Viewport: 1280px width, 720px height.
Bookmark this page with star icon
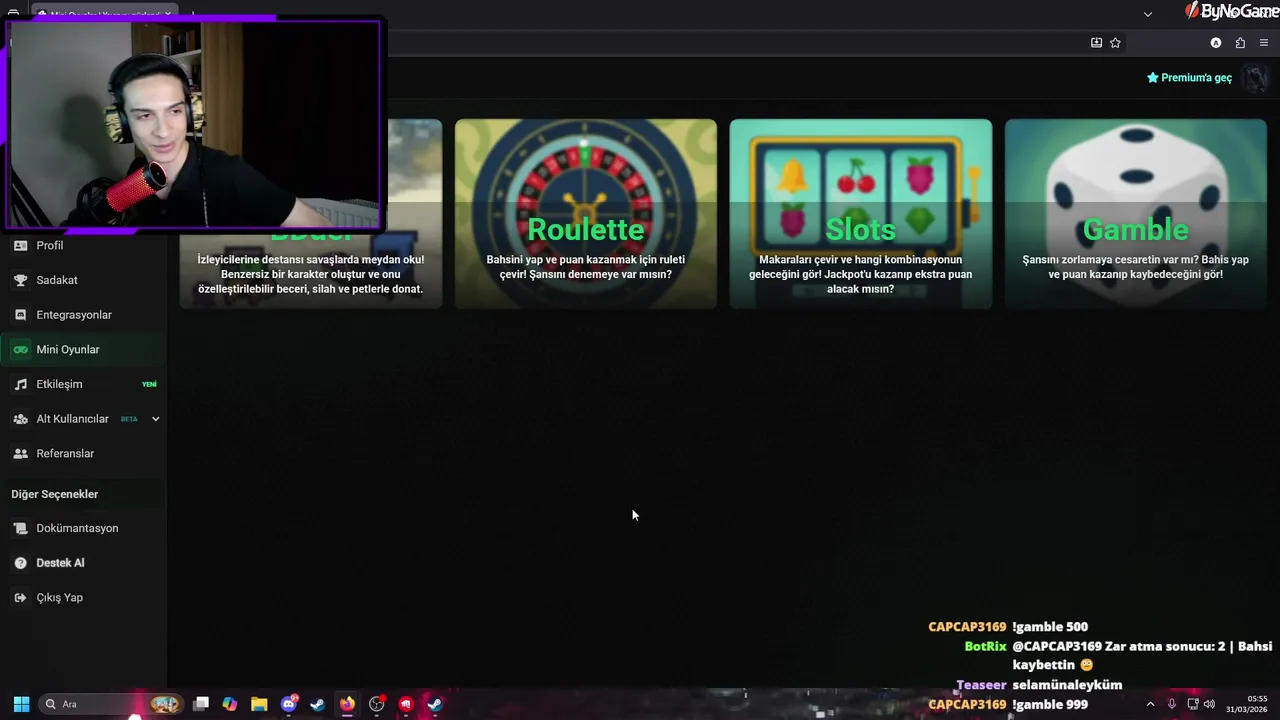[x=1115, y=43]
